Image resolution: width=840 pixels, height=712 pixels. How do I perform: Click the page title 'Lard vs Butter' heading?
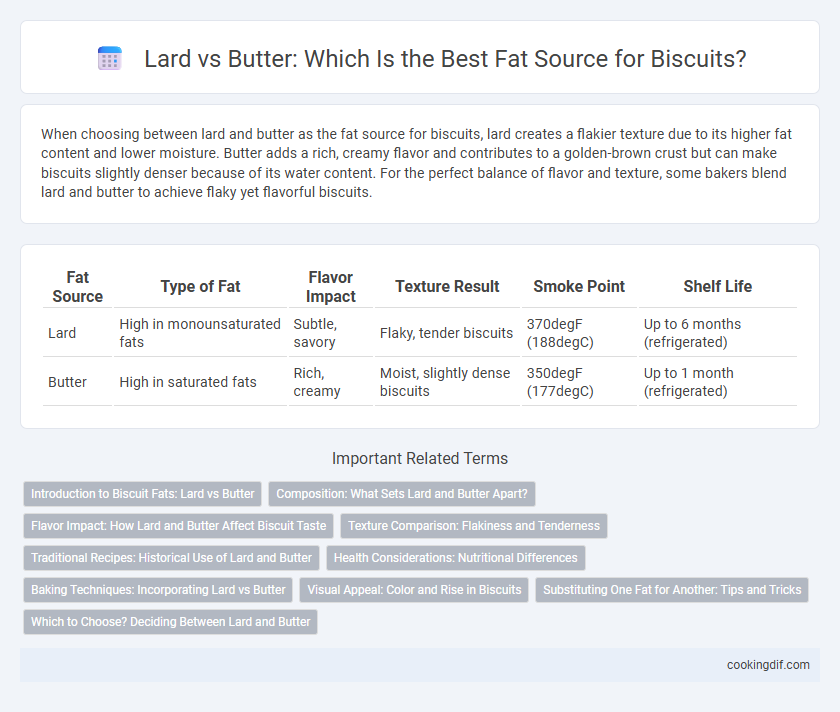coord(445,58)
